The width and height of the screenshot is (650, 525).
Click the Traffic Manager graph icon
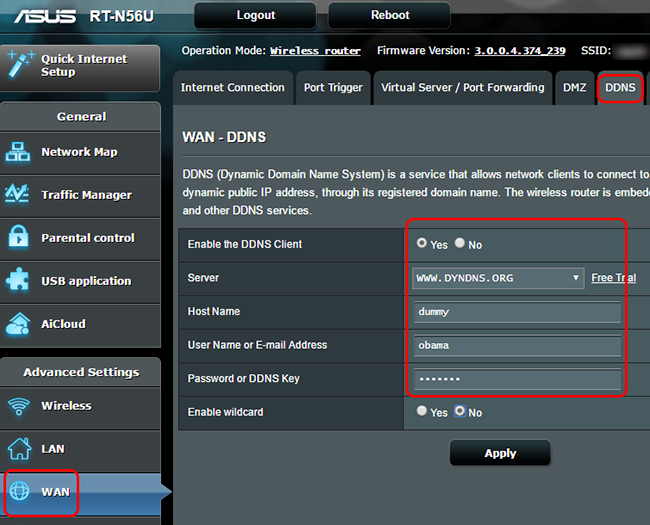pos(17,194)
